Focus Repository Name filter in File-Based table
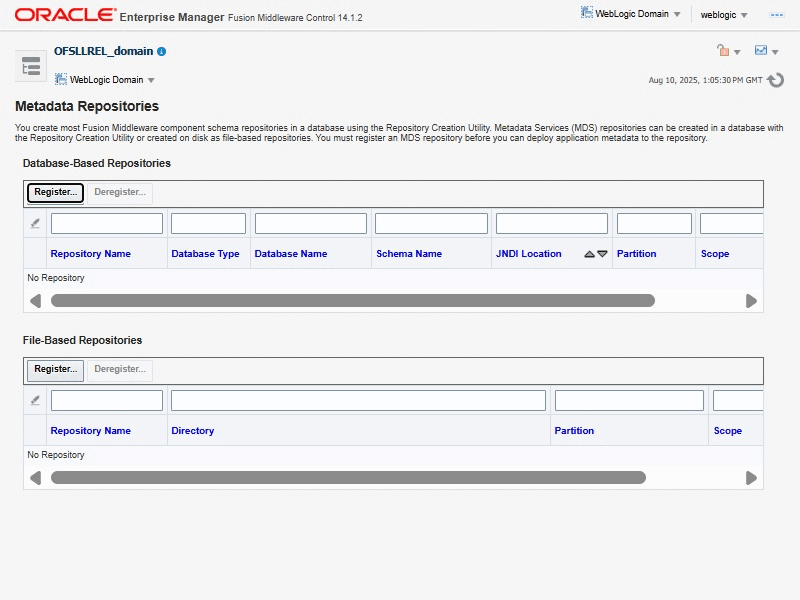Viewport: 800px width, 600px height. pos(107,401)
